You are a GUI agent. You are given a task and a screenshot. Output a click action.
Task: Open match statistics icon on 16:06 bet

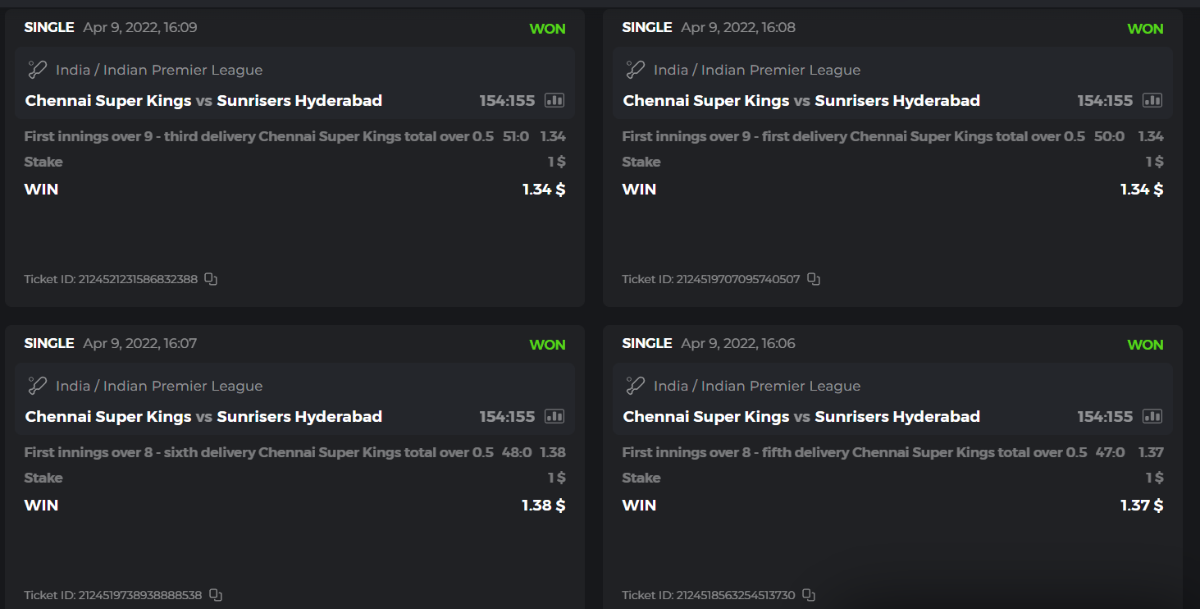1152,416
